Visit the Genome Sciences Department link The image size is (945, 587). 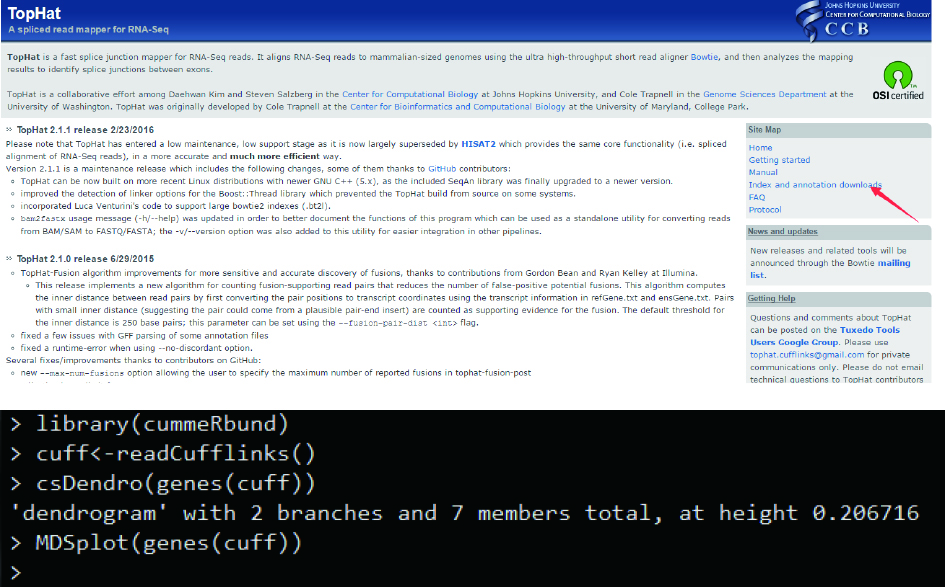tap(765, 95)
